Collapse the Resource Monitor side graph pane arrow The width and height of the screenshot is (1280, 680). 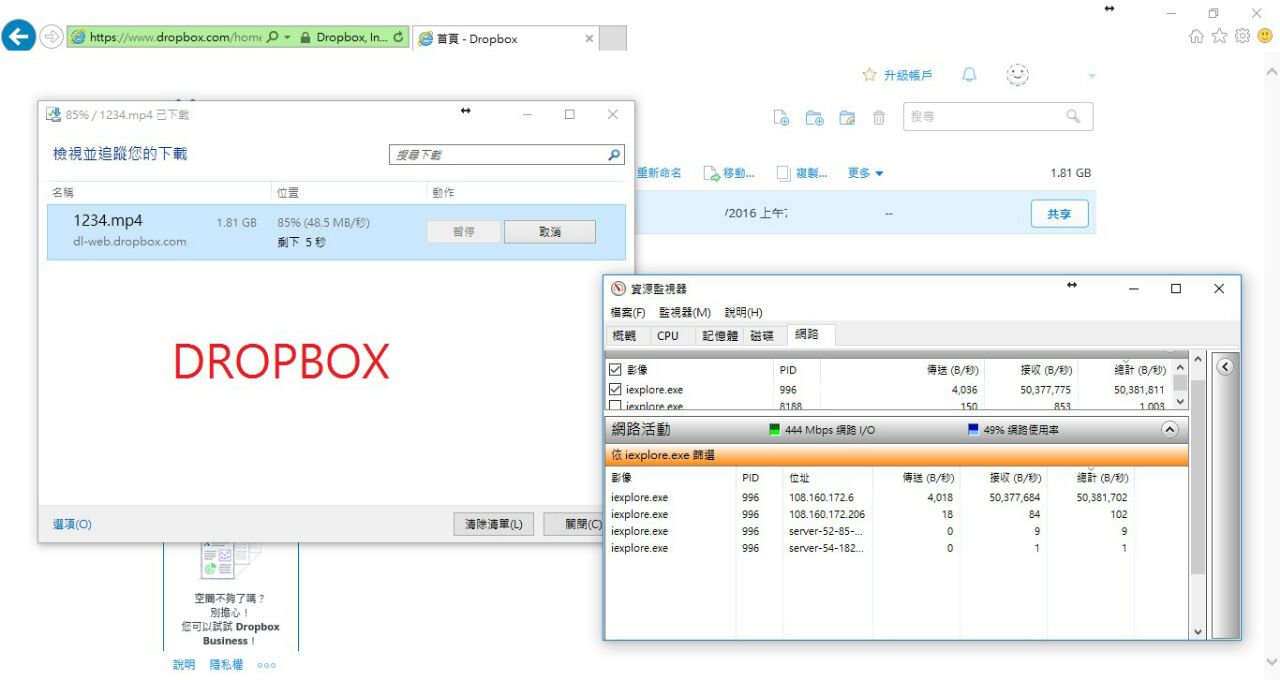1225,366
